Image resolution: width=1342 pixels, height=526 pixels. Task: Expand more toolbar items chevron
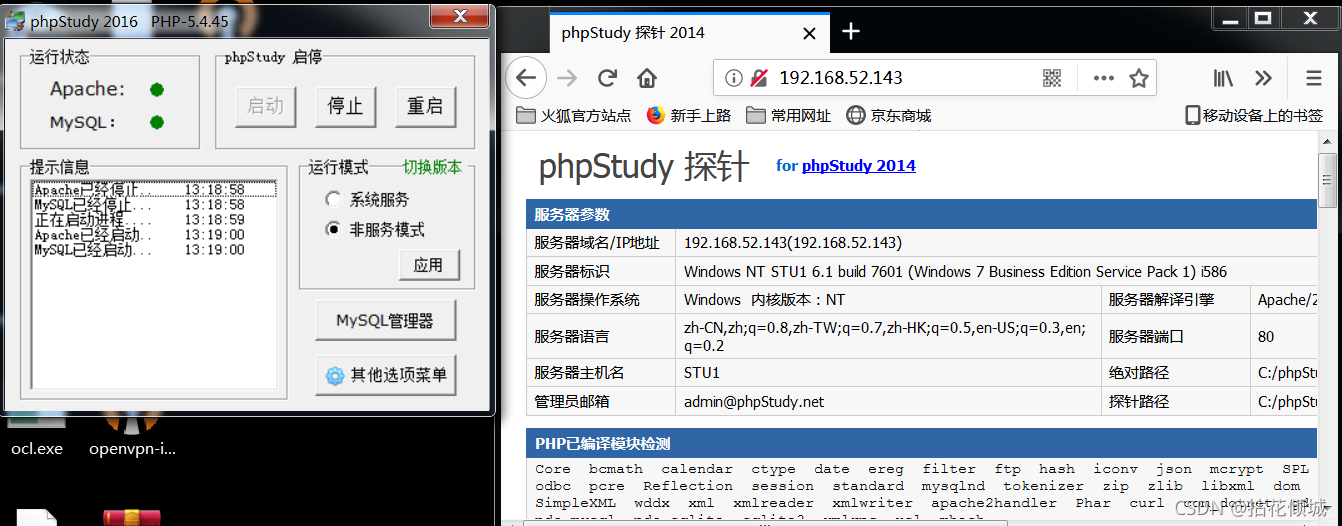click(x=1263, y=78)
